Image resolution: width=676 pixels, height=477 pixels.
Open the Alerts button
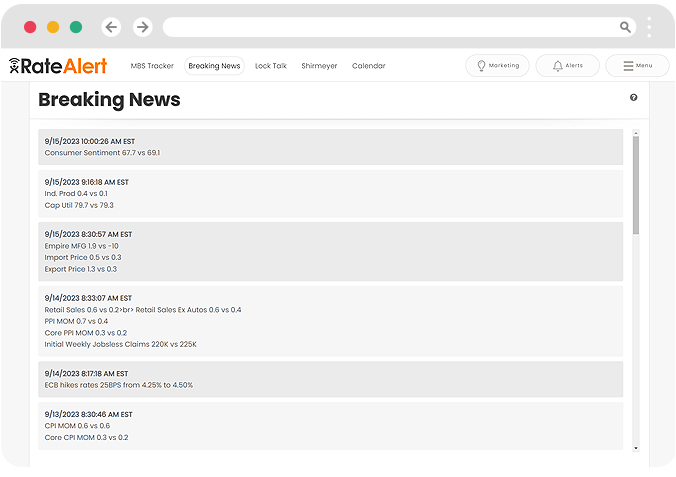tap(567, 66)
